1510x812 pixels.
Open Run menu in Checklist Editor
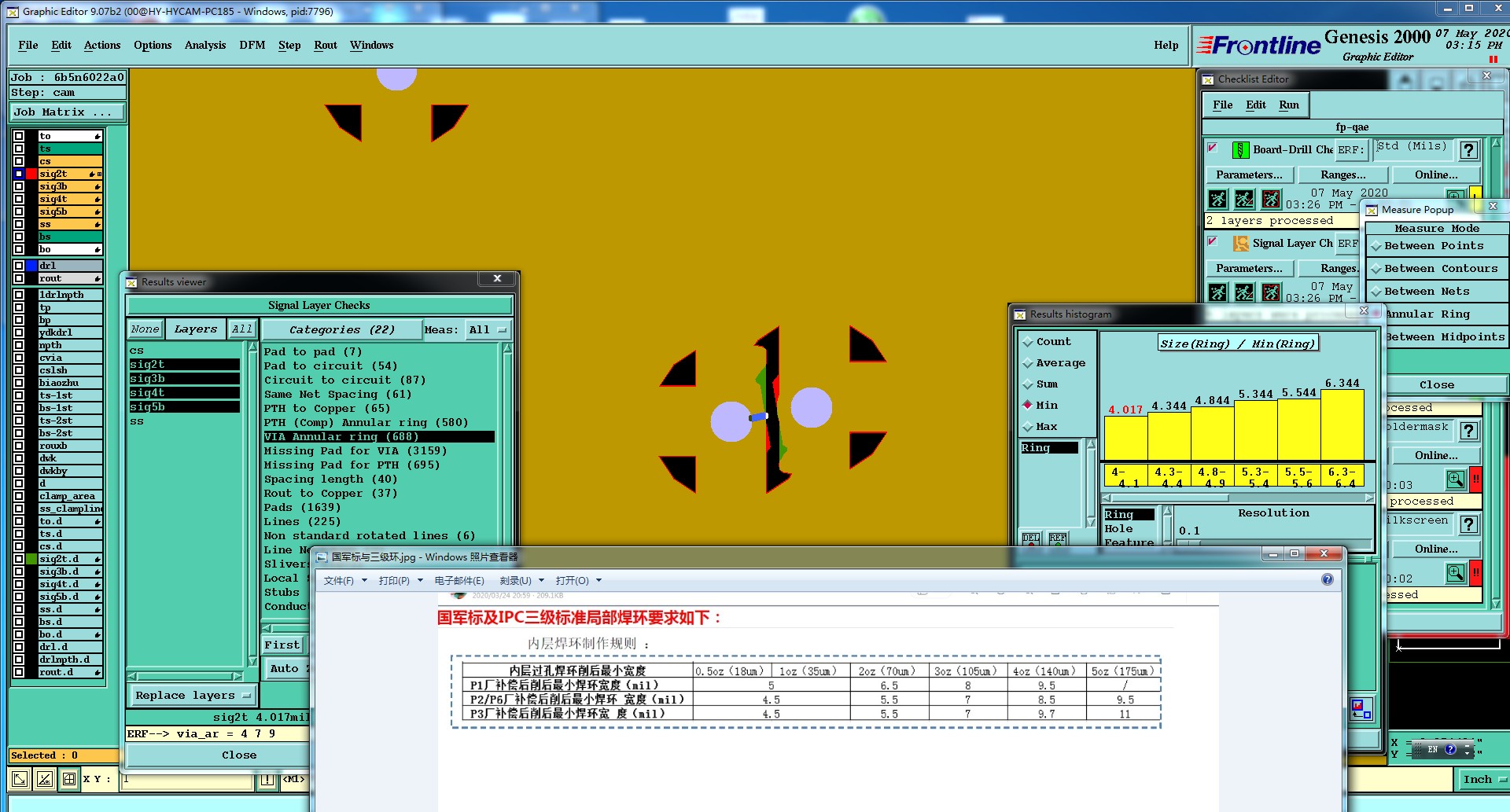point(1289,105)
